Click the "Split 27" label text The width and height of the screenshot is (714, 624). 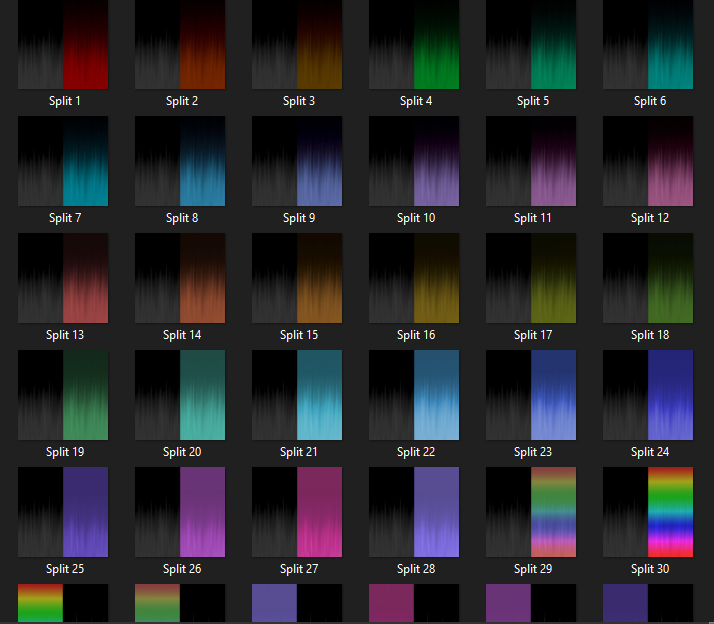coord(299,569)
